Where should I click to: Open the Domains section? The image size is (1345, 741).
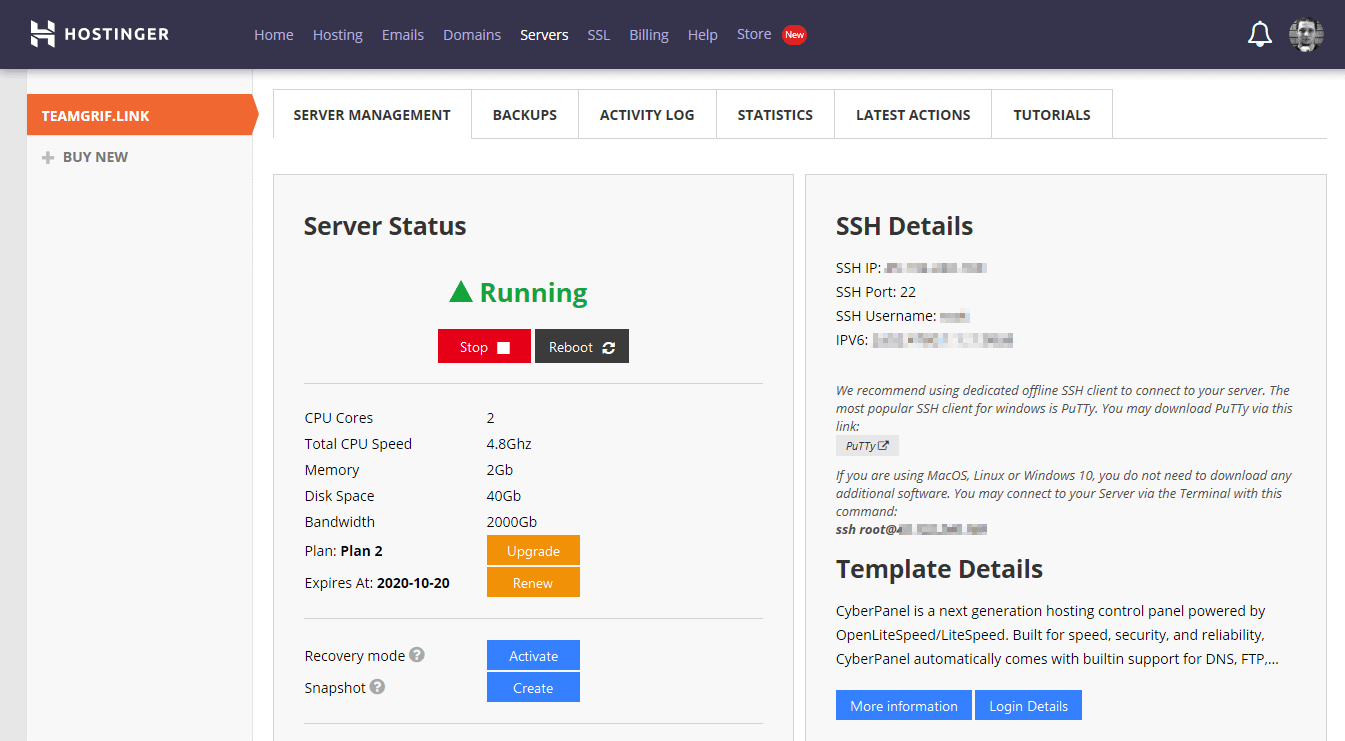[472, 35]
